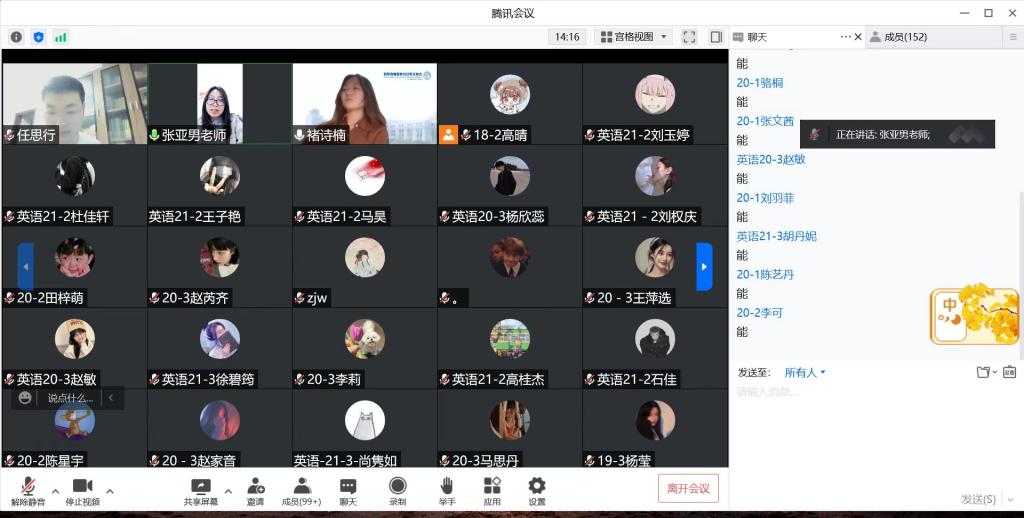
Task: Click the meeting info icon
Action: pyautogui.click(x=16, y=37)
